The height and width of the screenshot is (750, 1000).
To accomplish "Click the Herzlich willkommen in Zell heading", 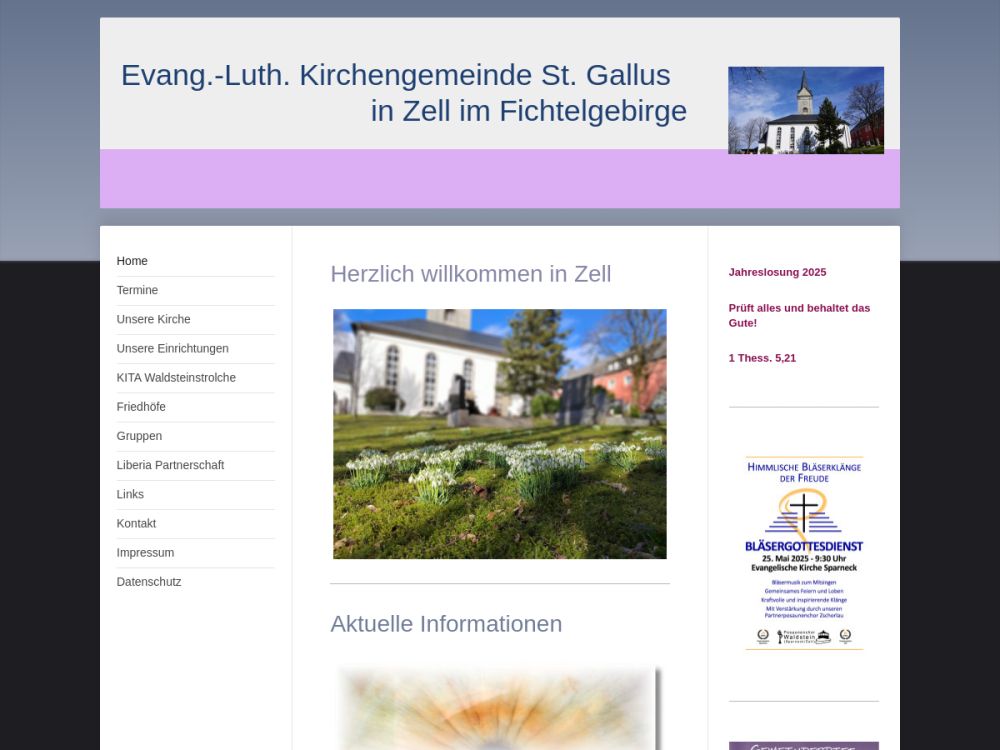I will coord(470,274).
